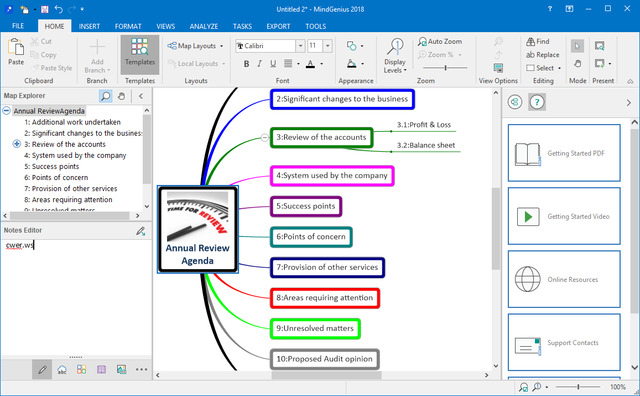Click the Auto Zoom button
Screen dimensions: 640x396
click(440, 41)
